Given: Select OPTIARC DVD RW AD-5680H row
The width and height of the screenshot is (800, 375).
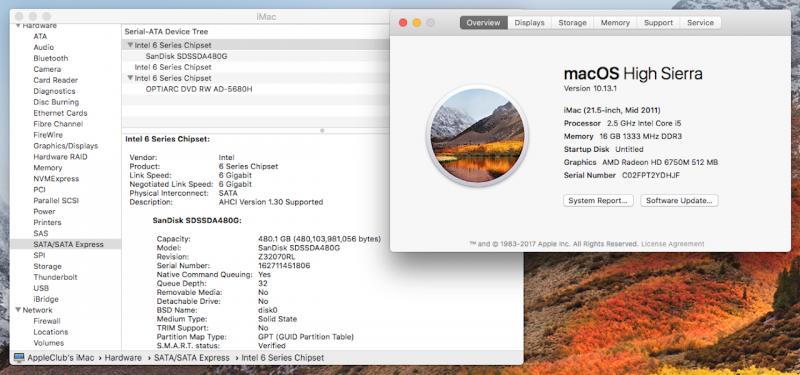Looking at the screenshot, I should [x=199, y=89].
